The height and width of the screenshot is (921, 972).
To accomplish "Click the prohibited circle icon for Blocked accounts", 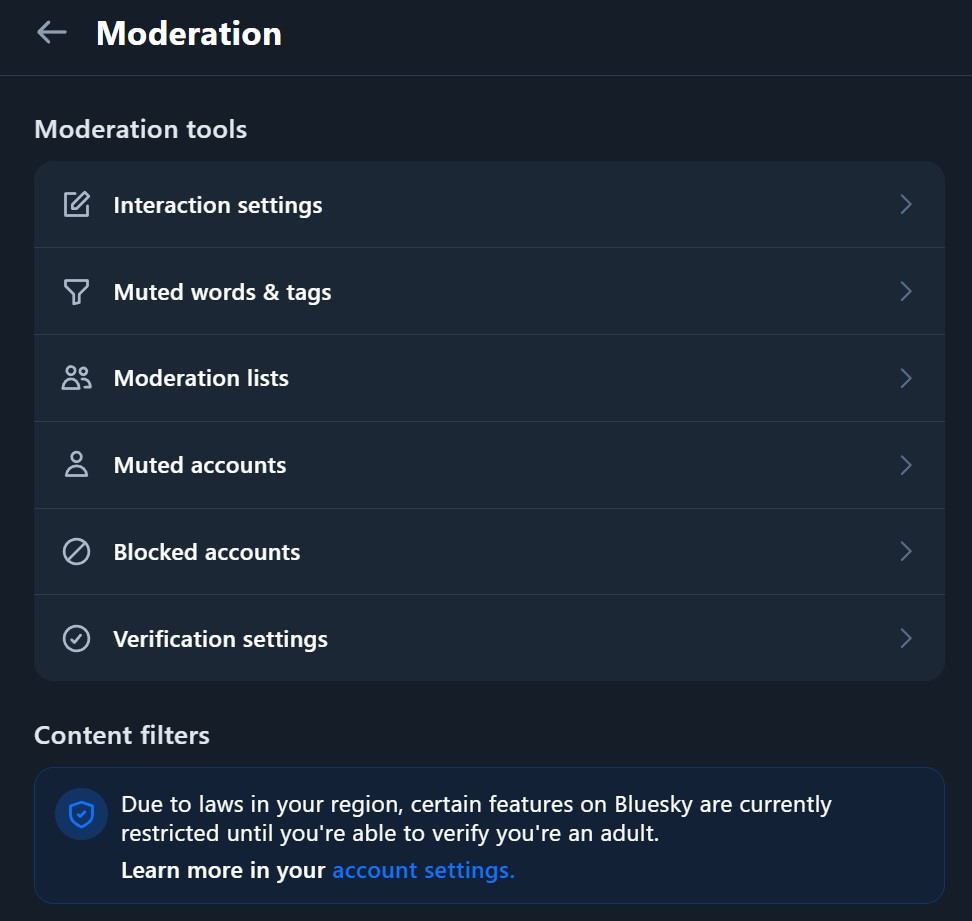I will tap(77, 552).
